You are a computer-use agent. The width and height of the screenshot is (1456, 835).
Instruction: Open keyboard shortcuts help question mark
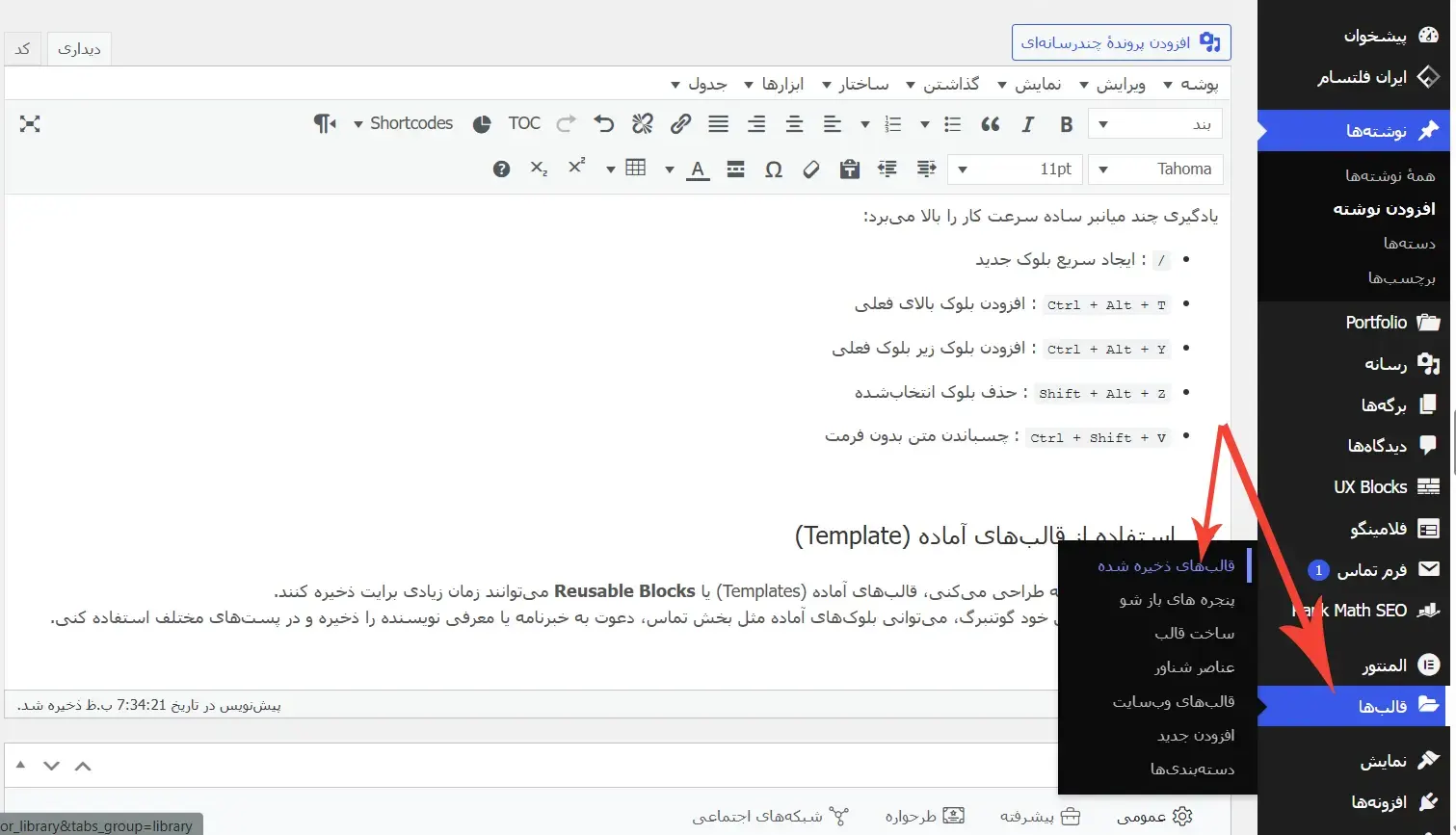coord(501,170)
